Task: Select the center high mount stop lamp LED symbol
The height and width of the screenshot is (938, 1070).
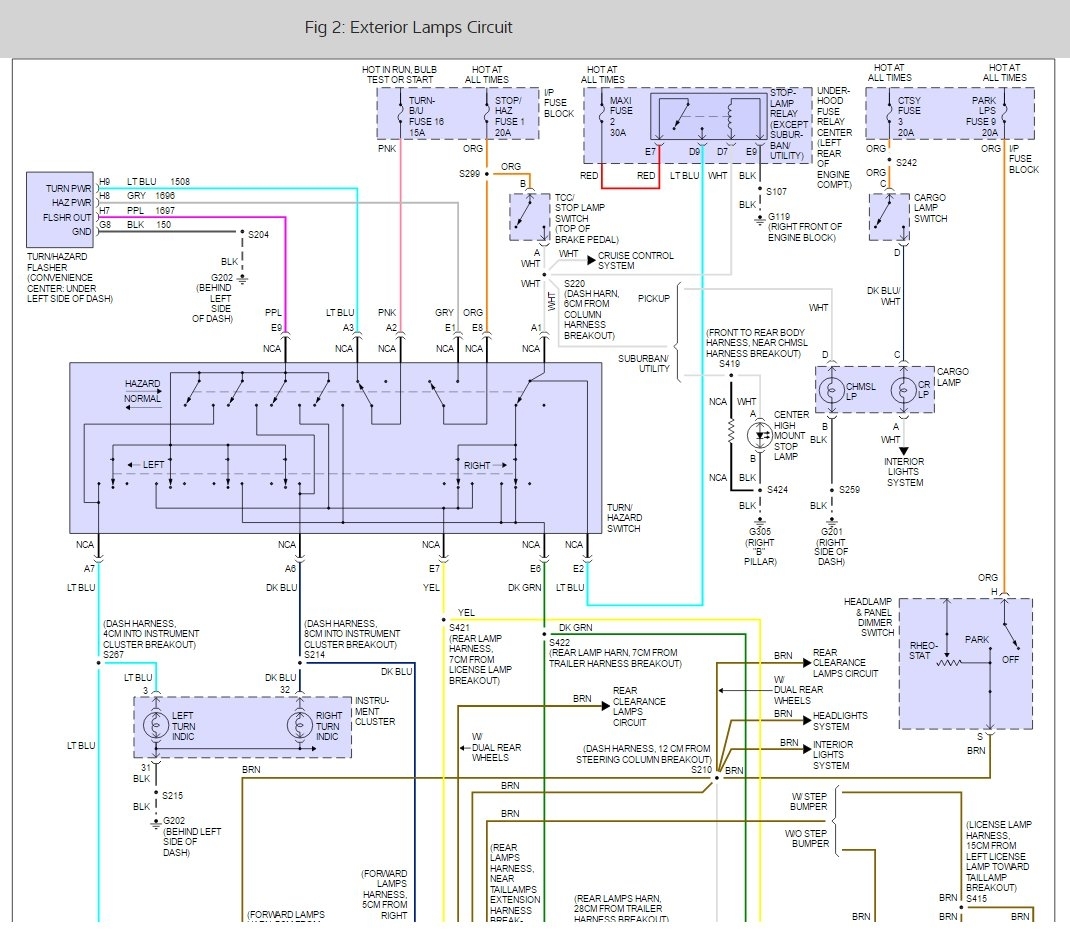Action: (x=760, y=435)
